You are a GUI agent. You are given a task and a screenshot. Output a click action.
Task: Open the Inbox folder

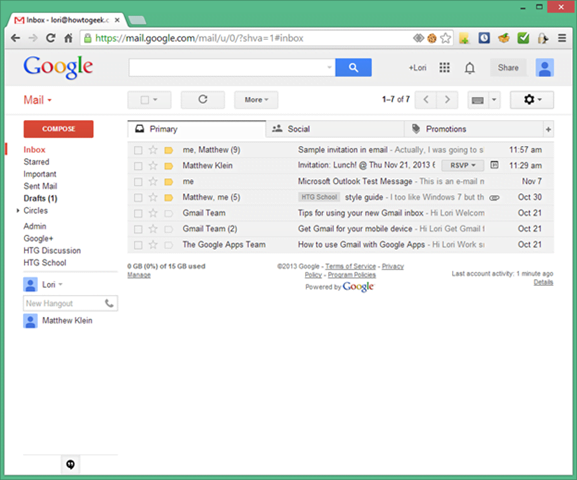point(34,150)
